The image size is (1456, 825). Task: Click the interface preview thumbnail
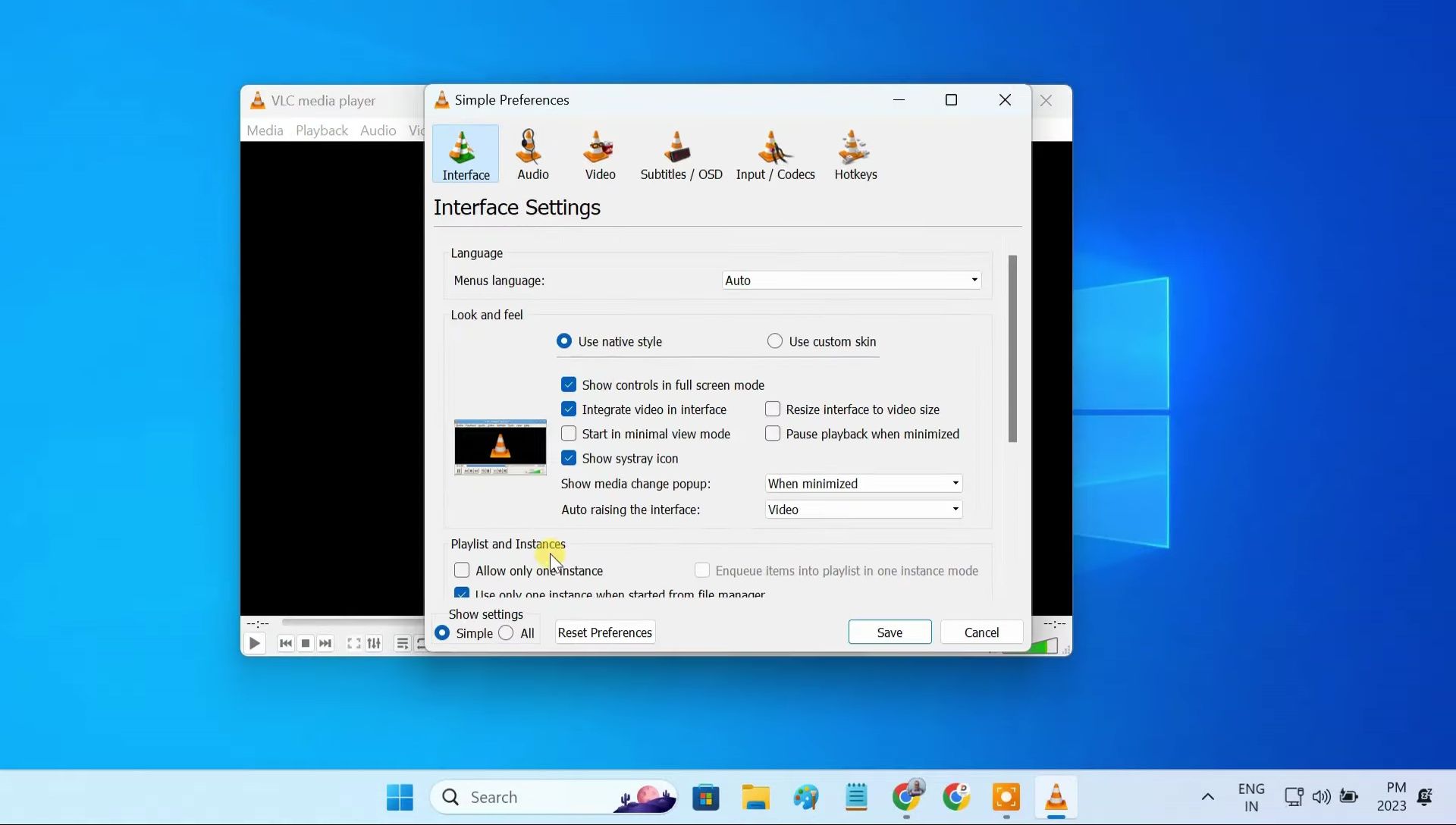(x=500, y=447)
